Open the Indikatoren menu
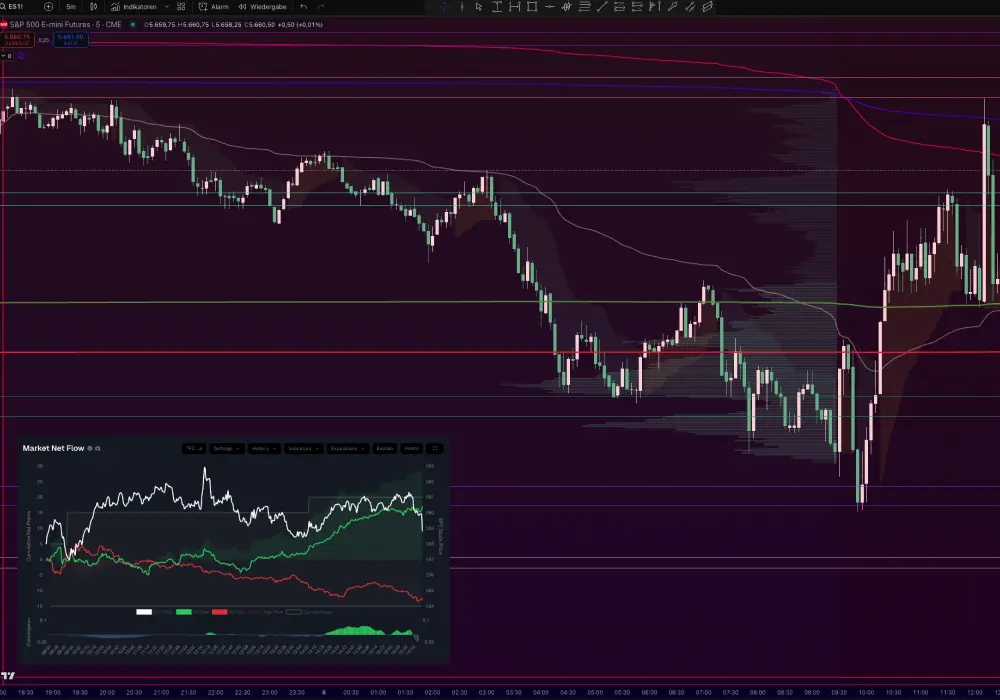This screenshot has width=1000, height=700. pyautogui.click(x=137, y=6)
